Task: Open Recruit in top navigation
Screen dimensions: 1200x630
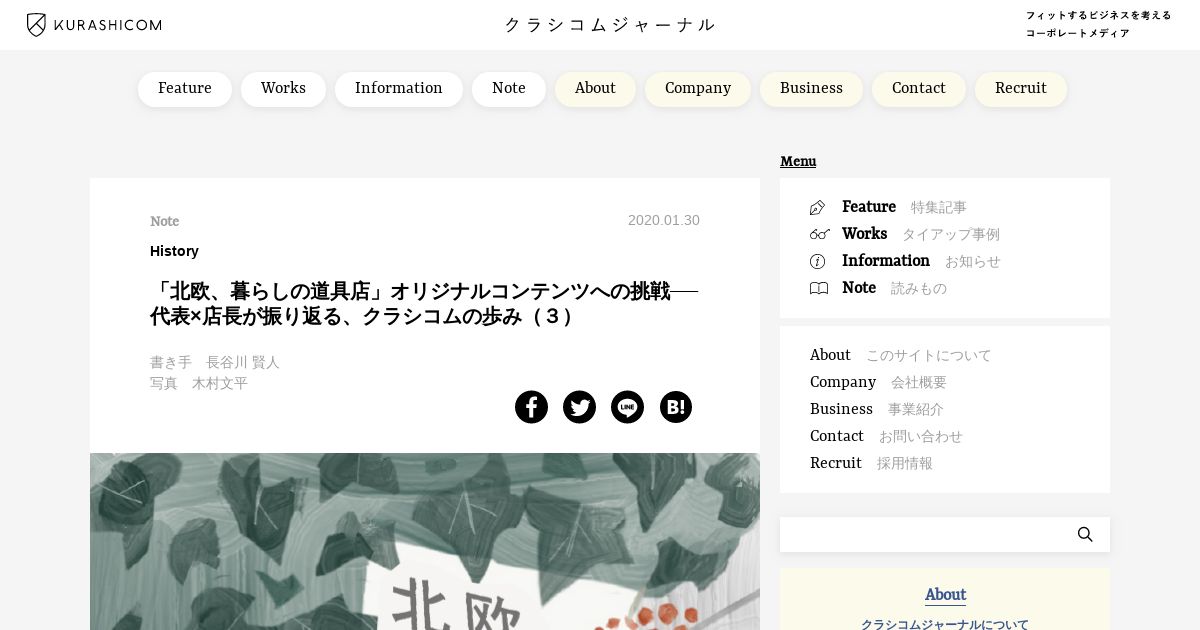Action: point(1021,89)
